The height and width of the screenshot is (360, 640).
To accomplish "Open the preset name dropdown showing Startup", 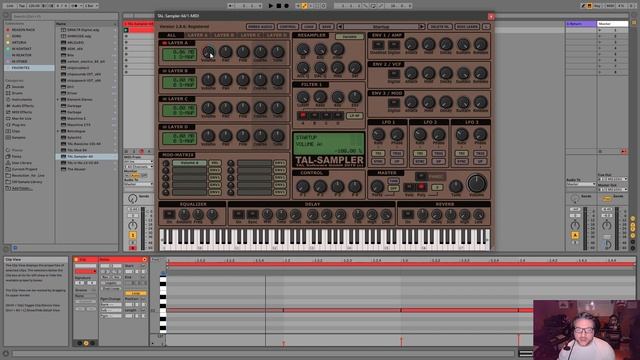I will pyautogui.click(x=381, y=27).
